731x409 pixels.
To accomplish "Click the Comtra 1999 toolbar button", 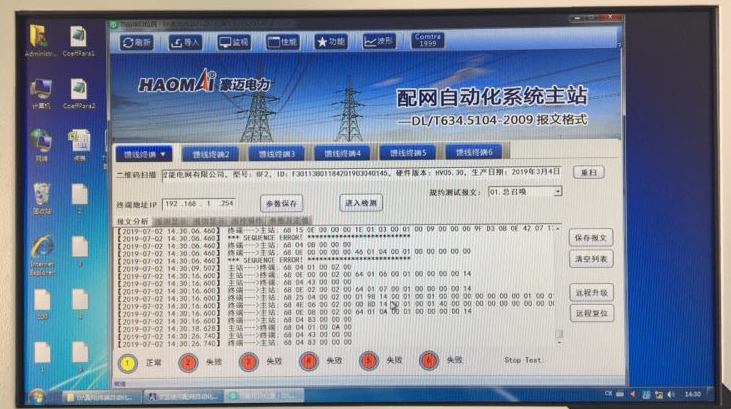I will click(x=428, y=42).
